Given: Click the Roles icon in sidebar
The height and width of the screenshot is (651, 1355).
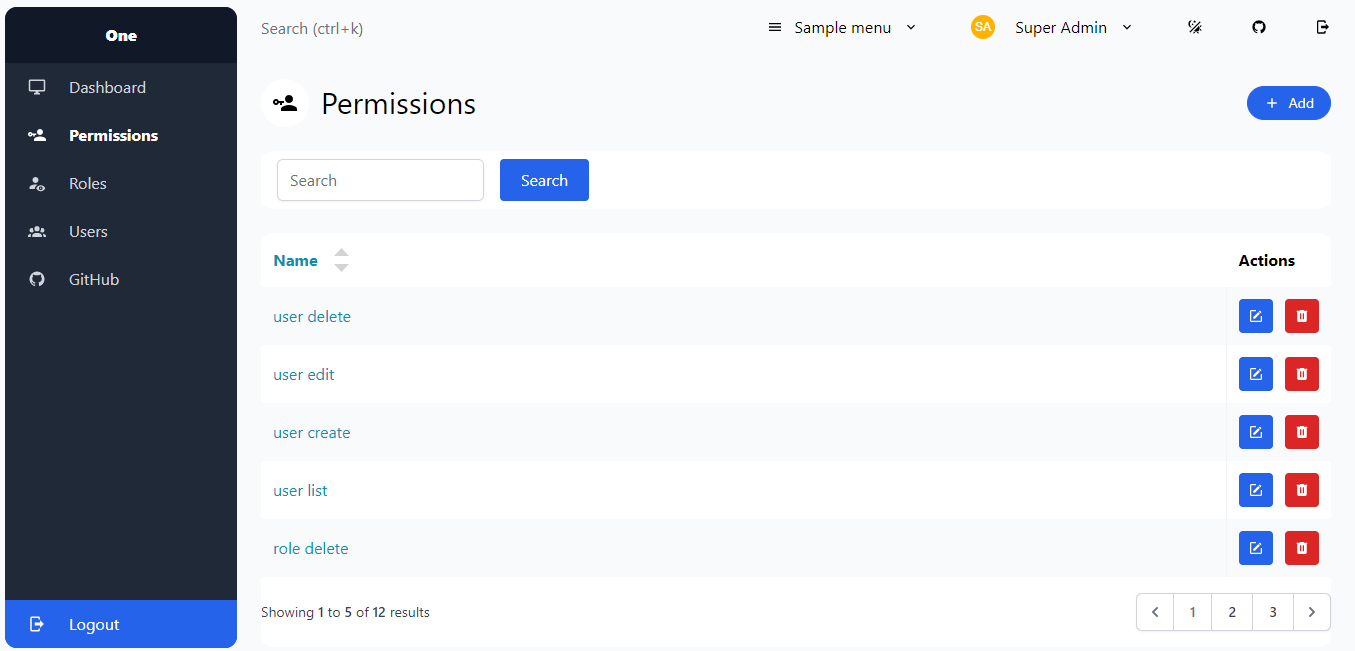Looking at the screenshot, I should pos(37,183).
